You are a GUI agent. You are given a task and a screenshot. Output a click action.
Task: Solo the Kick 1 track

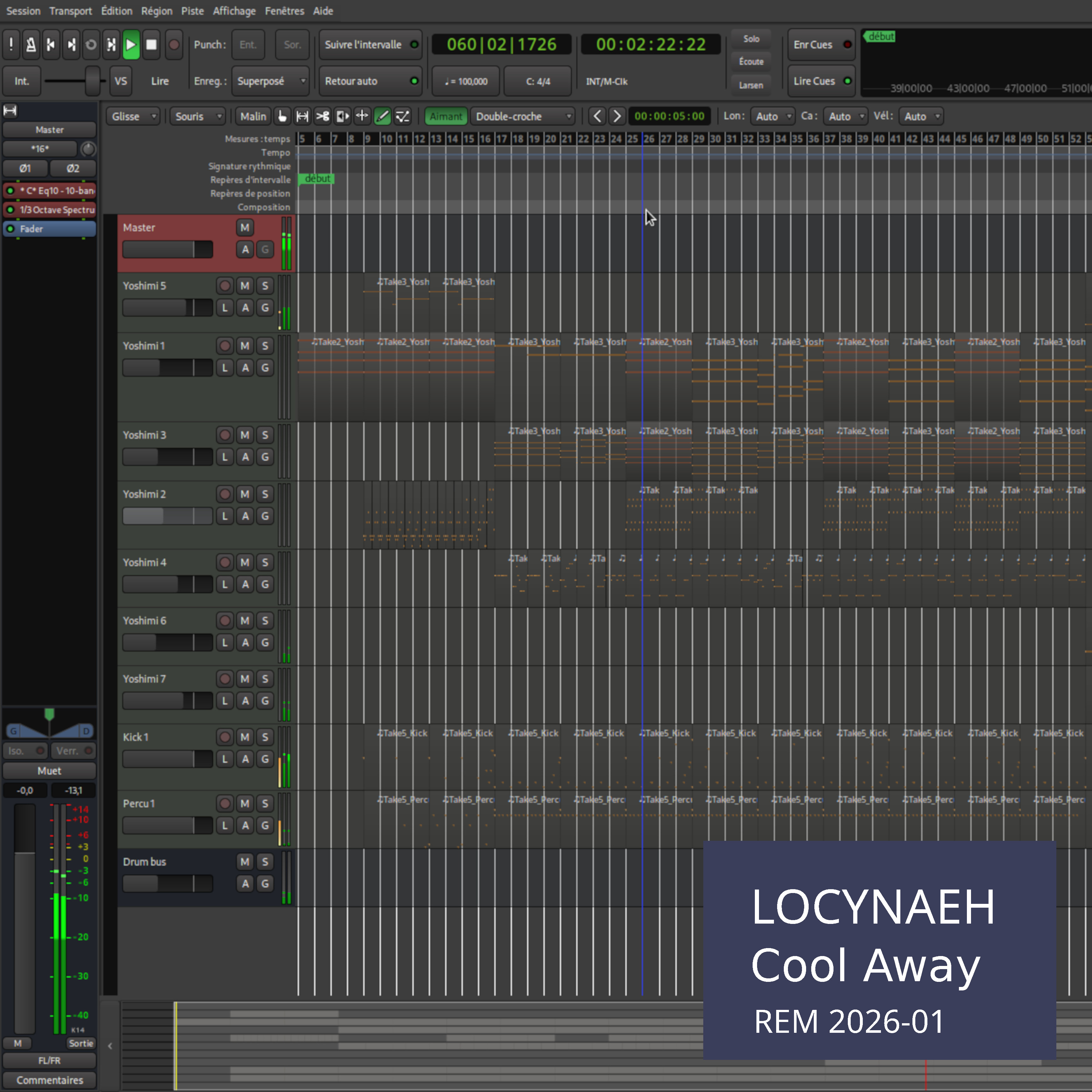click(265, 737)
